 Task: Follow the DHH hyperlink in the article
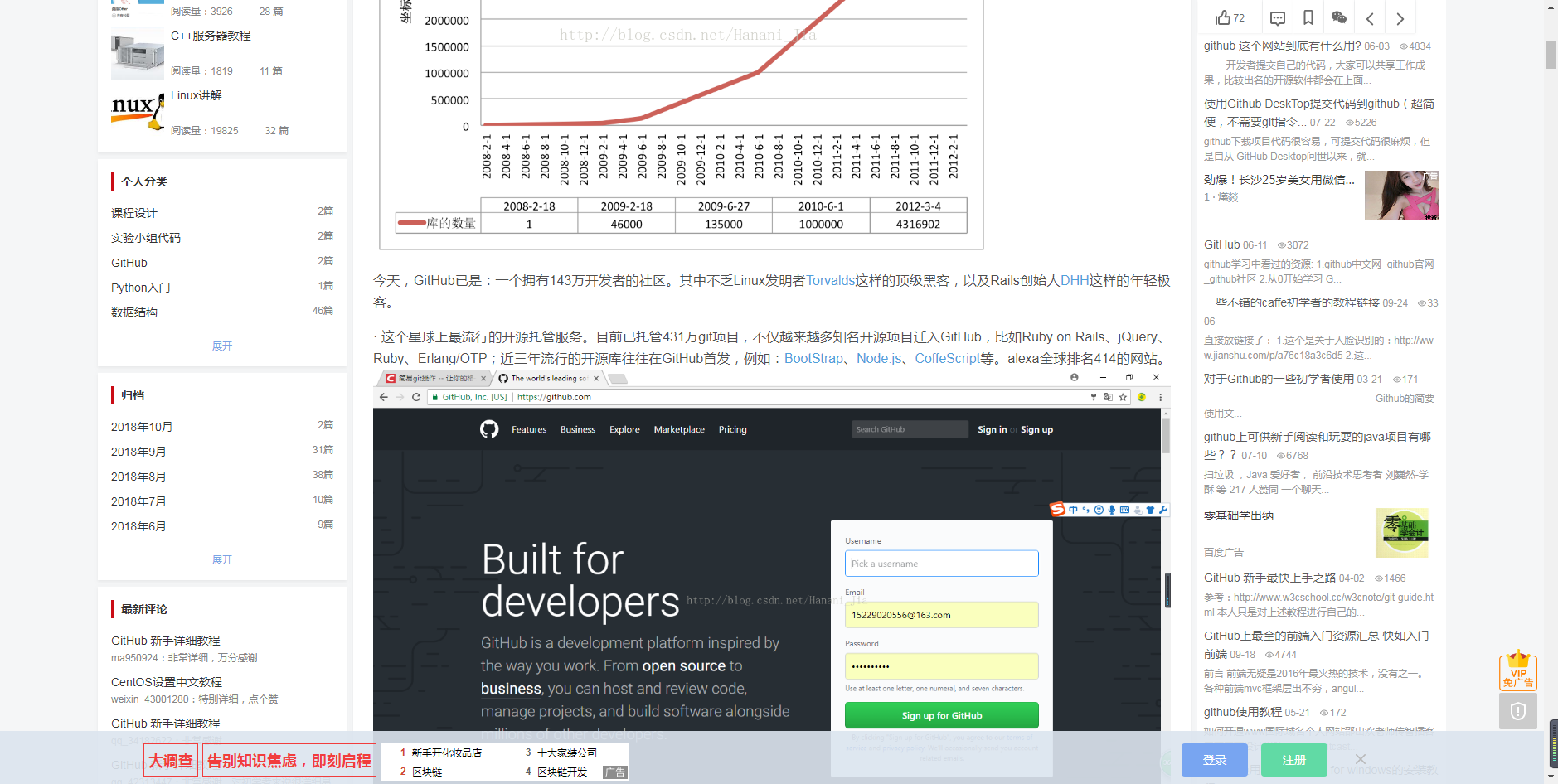(x=1075, y=280)
